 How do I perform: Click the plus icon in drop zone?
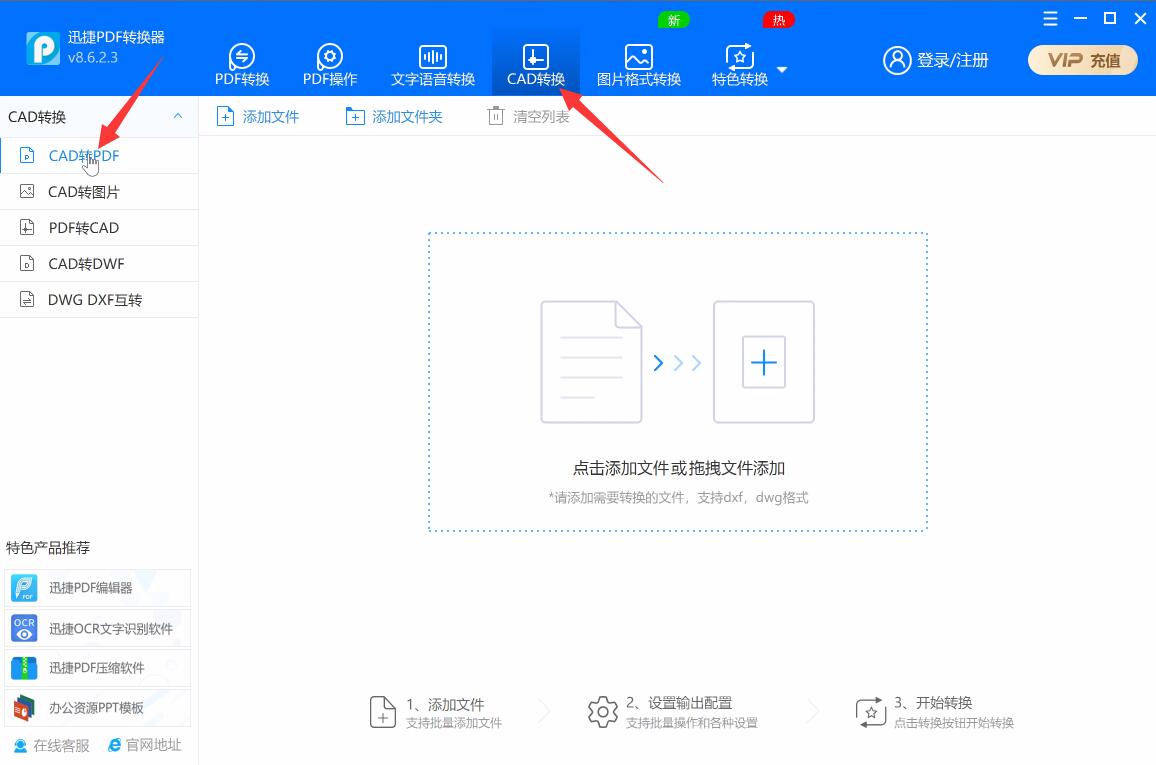764,362
